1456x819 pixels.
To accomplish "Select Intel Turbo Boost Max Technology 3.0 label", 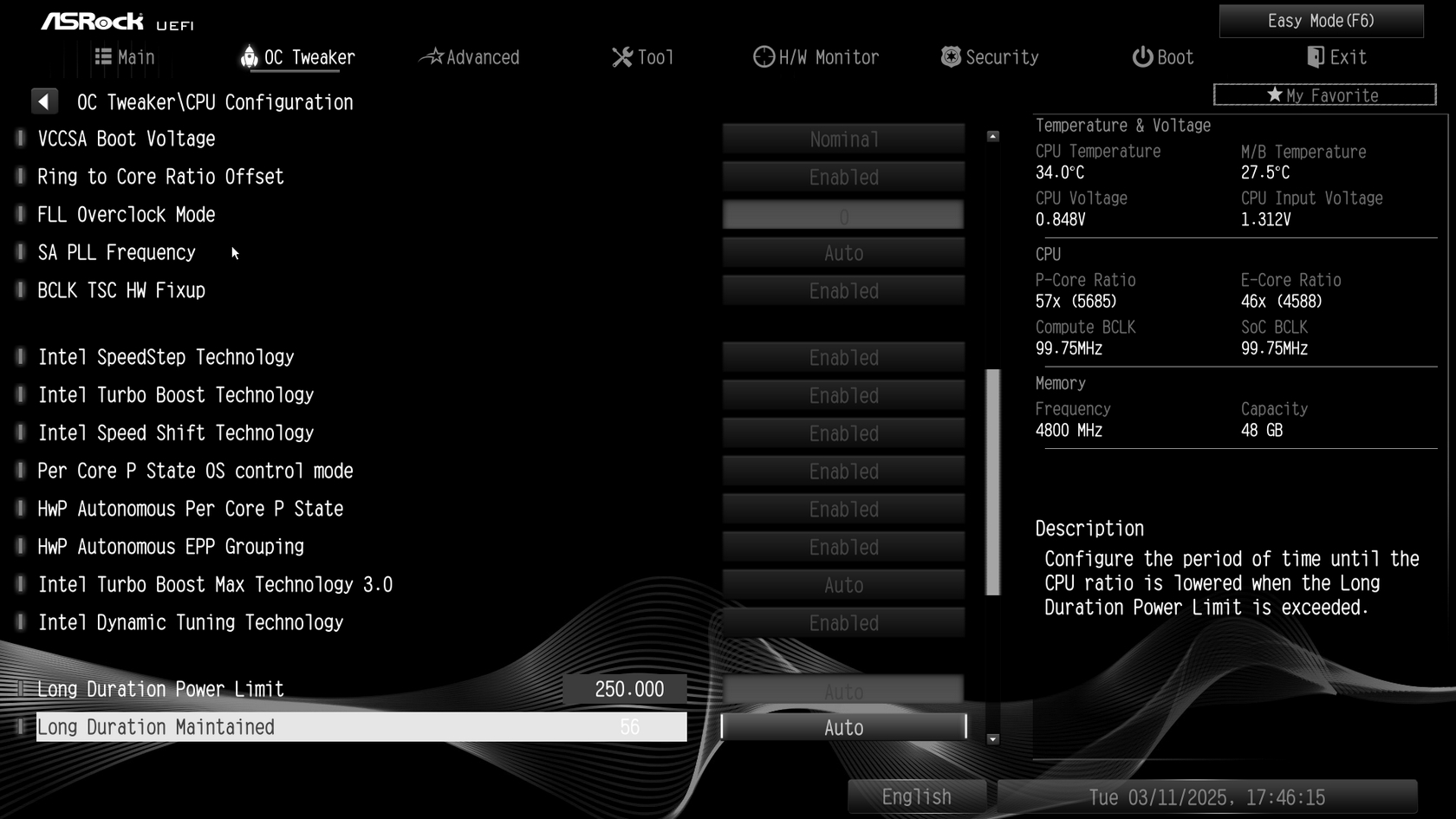I will 215,584.
